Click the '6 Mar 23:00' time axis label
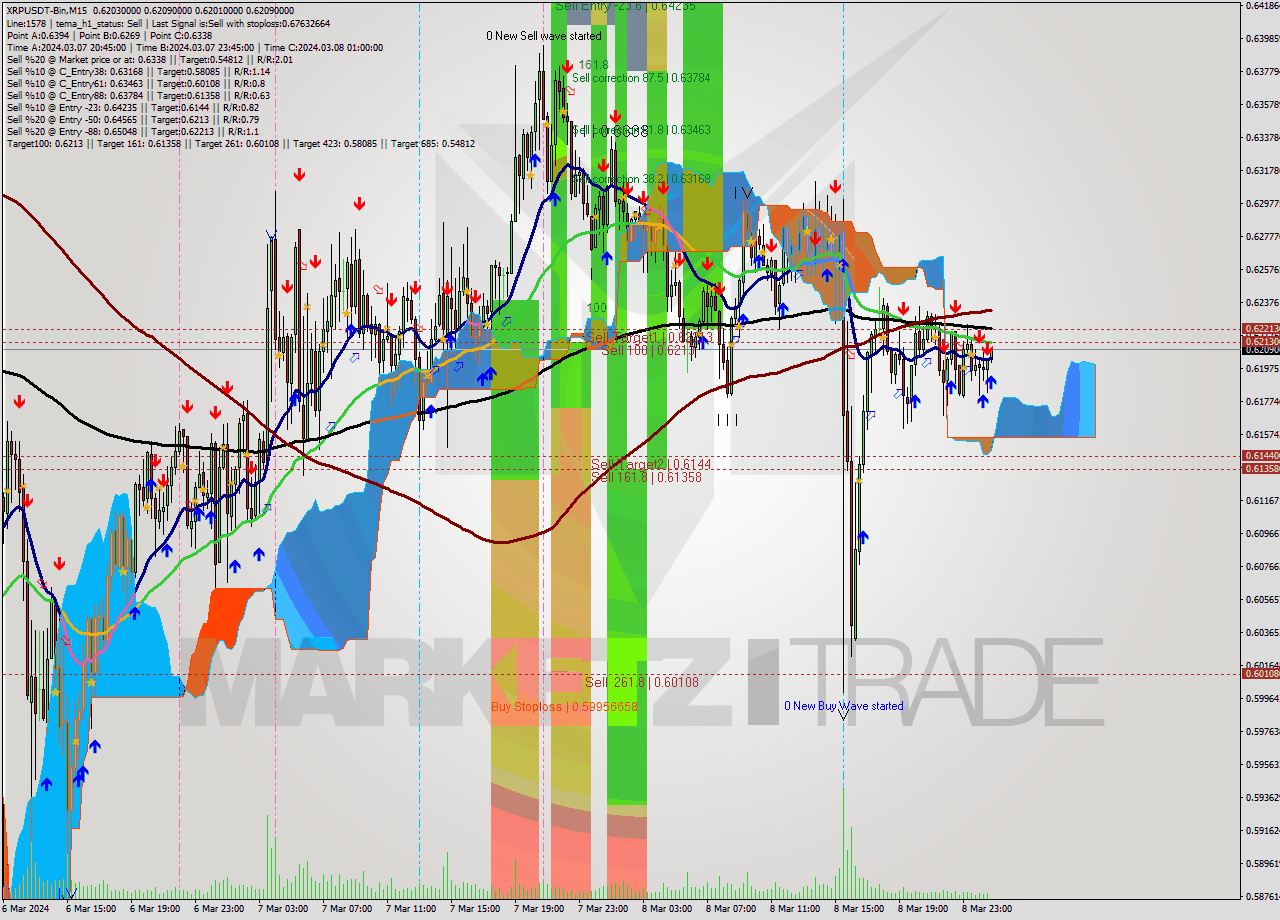Viewport: 1280px width, 920px height. coord(219,909)
